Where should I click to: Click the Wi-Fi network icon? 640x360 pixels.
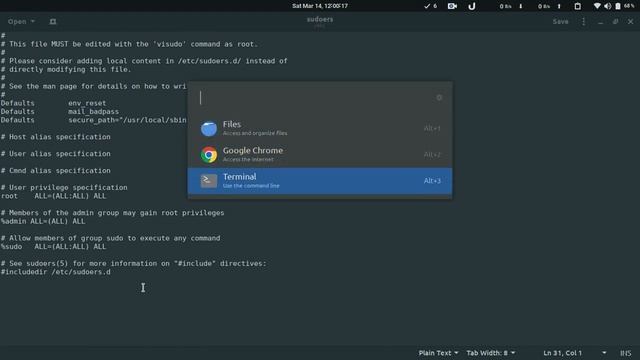coord(597,6)
